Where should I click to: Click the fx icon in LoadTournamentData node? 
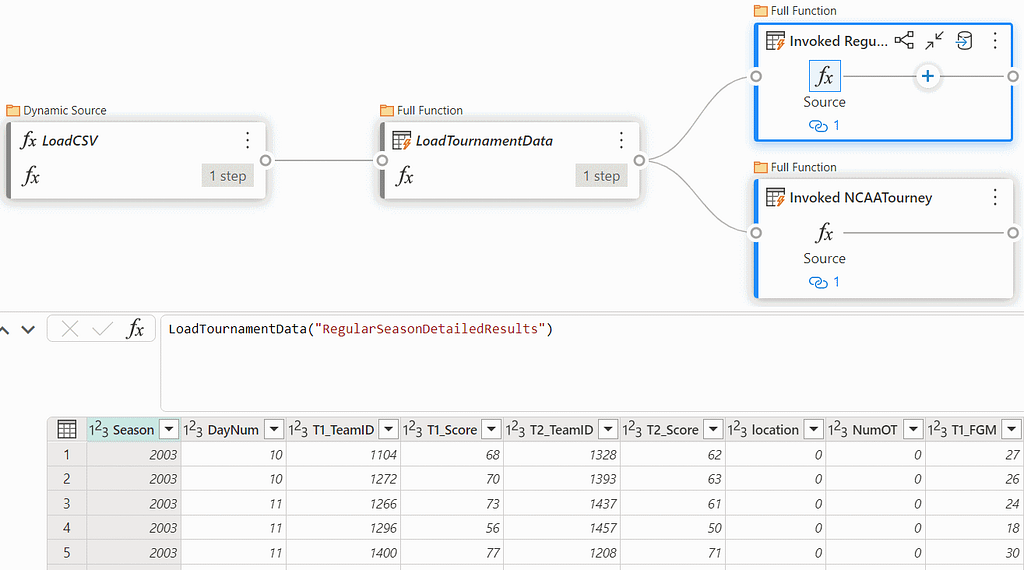click(405, 176)
